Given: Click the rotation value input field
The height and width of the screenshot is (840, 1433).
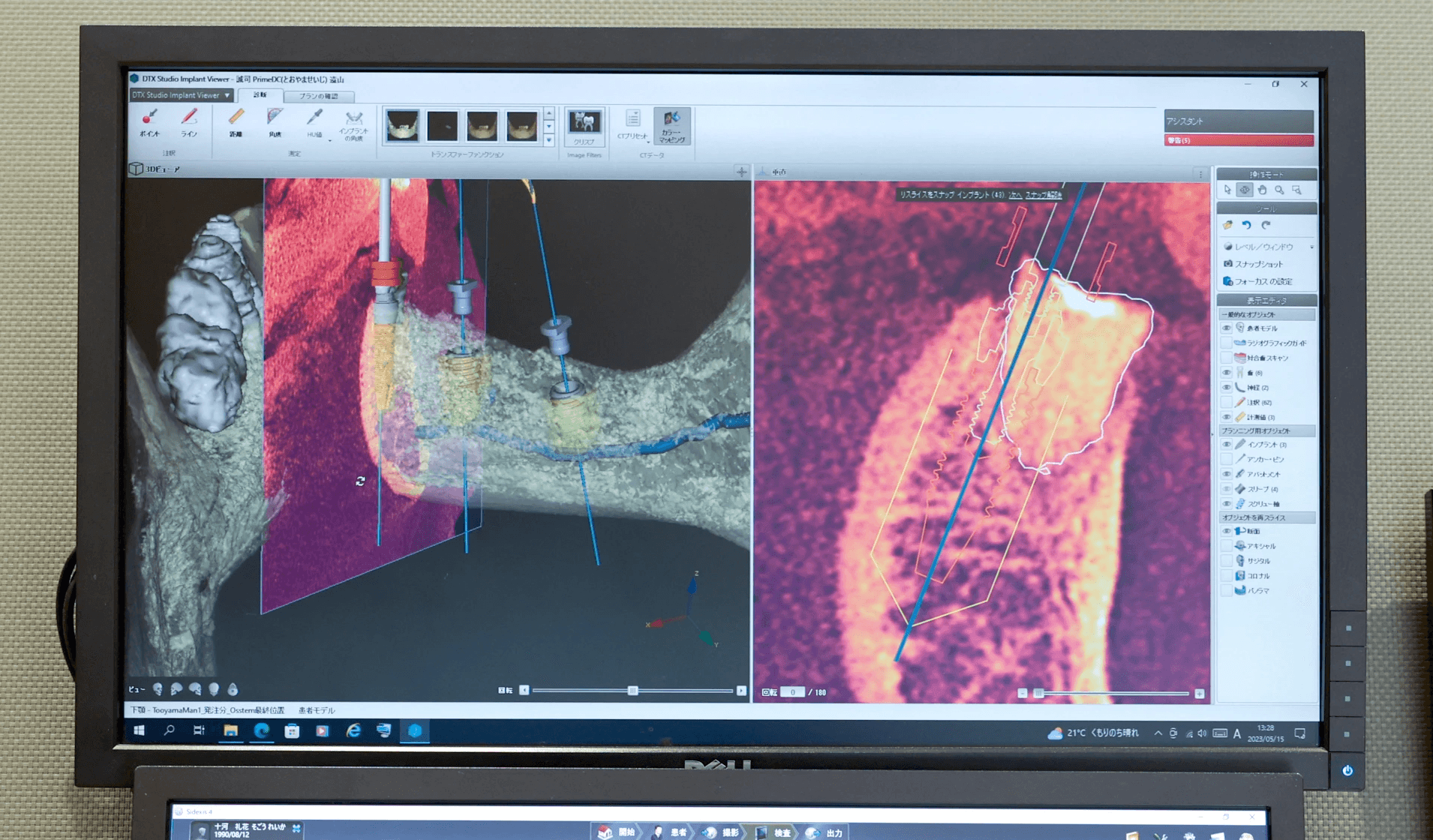Looking at the screenshot, I should click(x=792, y=692).
